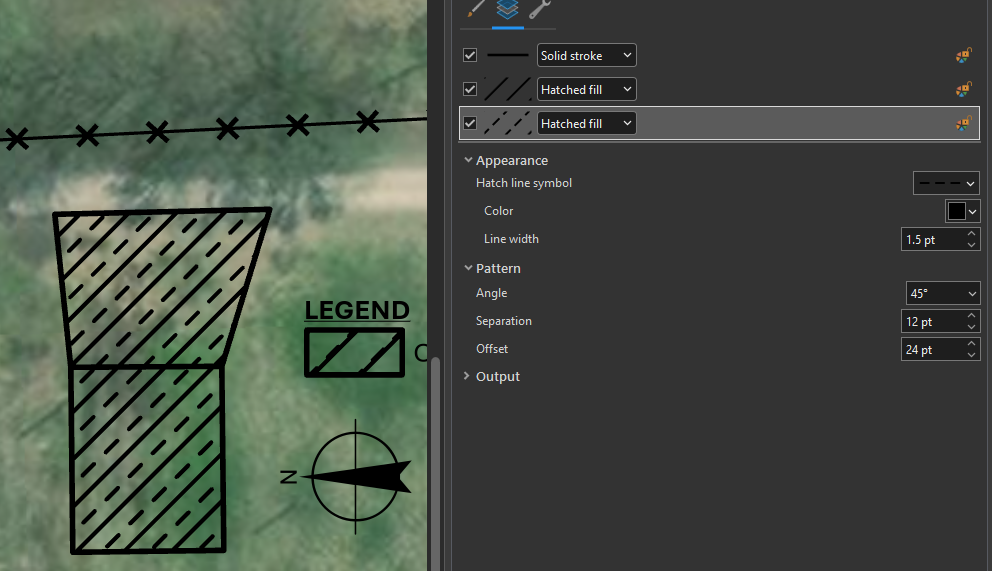Click the Separation label
This screenshot has width=992, height=571.
pyautogui.click(x=504, y=321)
